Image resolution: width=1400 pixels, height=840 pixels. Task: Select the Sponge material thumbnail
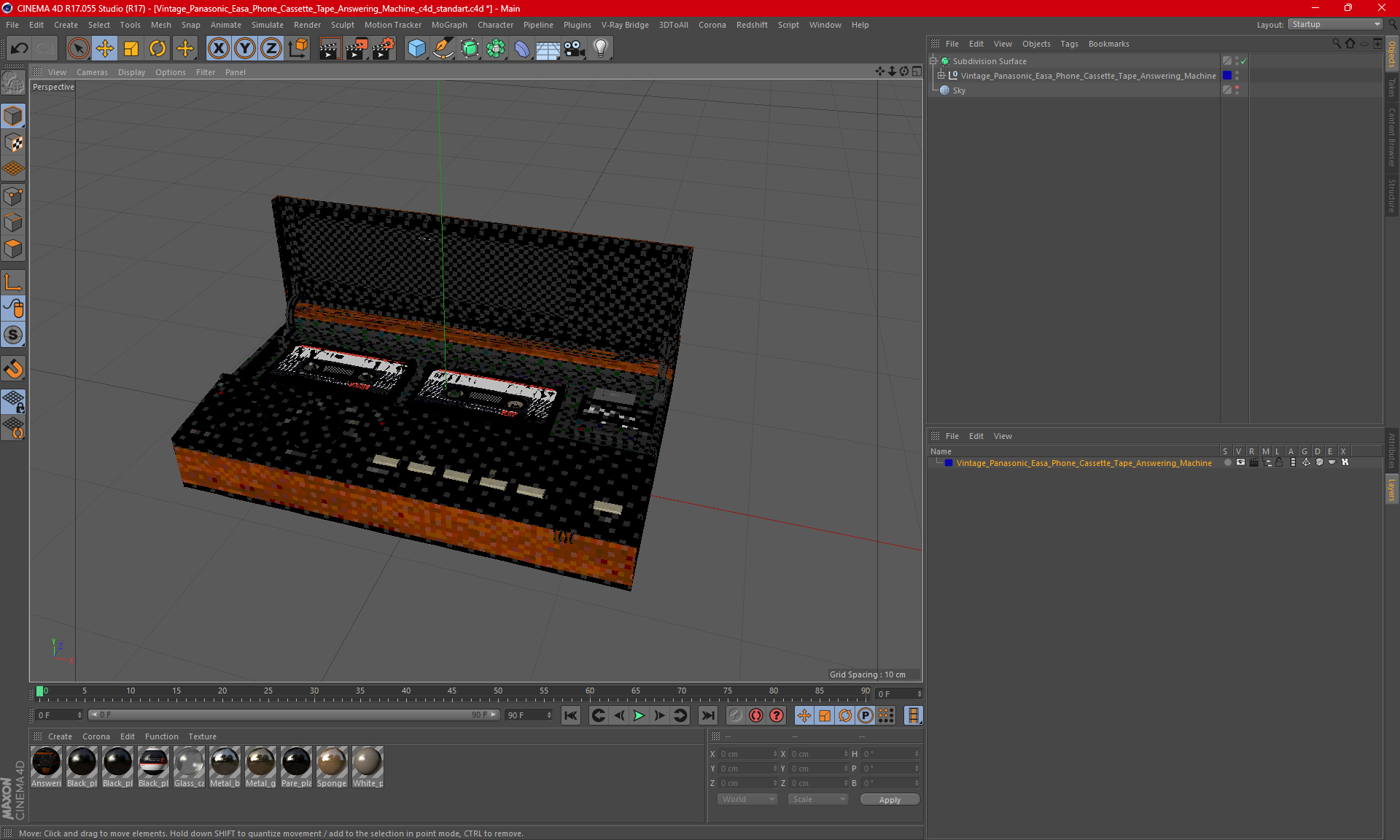pyautogui.click(x=332, y=766)
